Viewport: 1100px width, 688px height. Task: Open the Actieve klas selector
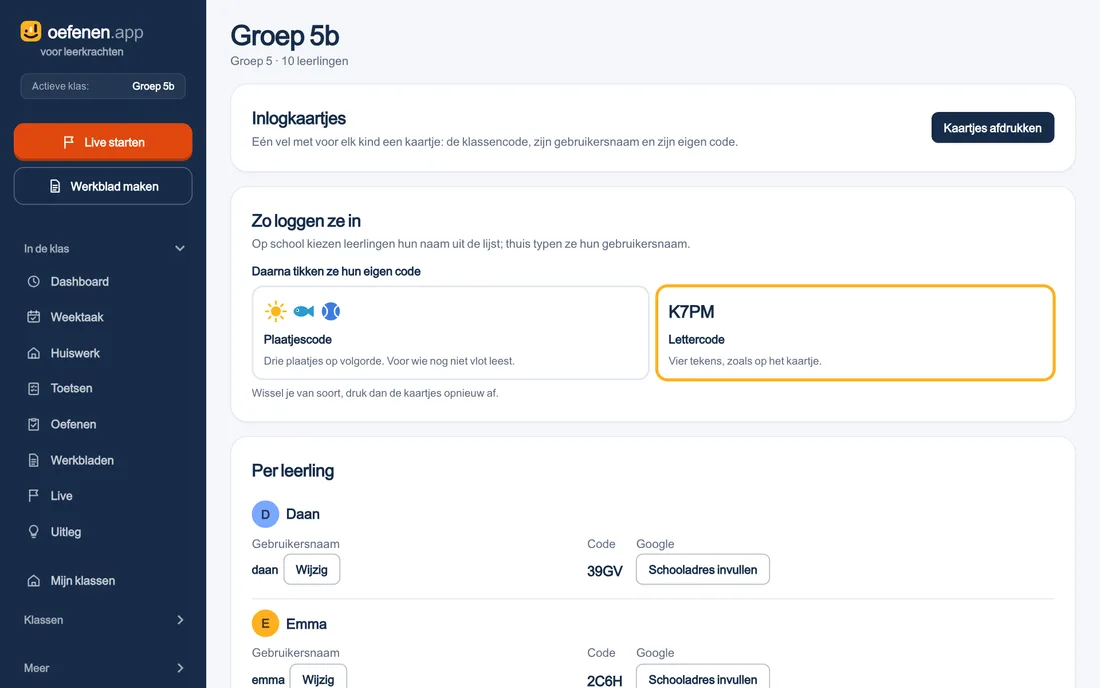(103, 86)
